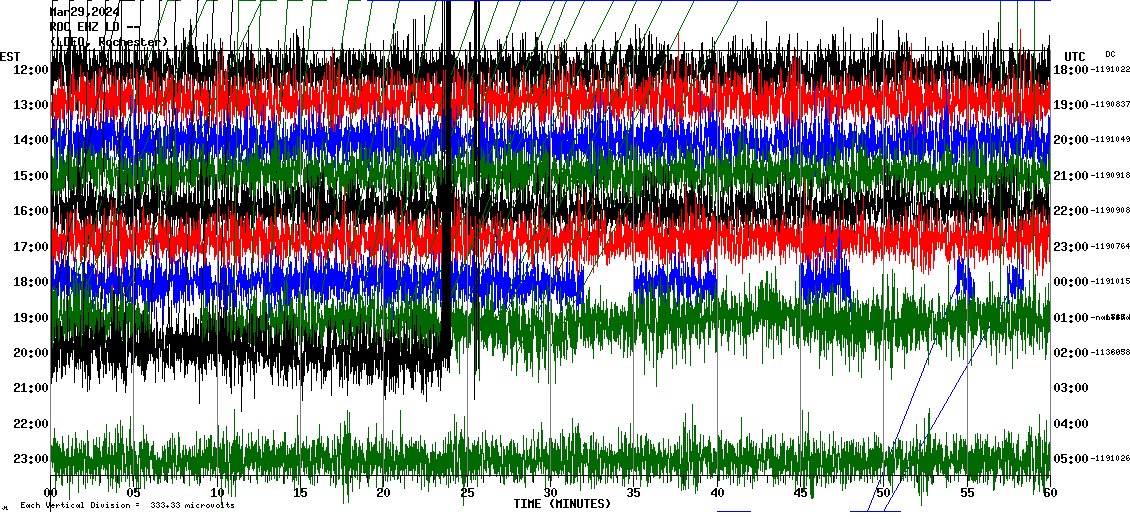This screenshot has height=519, width=1130.
Task: Click the 20:00 UTC hour label
Action: tap(1070, 140)
